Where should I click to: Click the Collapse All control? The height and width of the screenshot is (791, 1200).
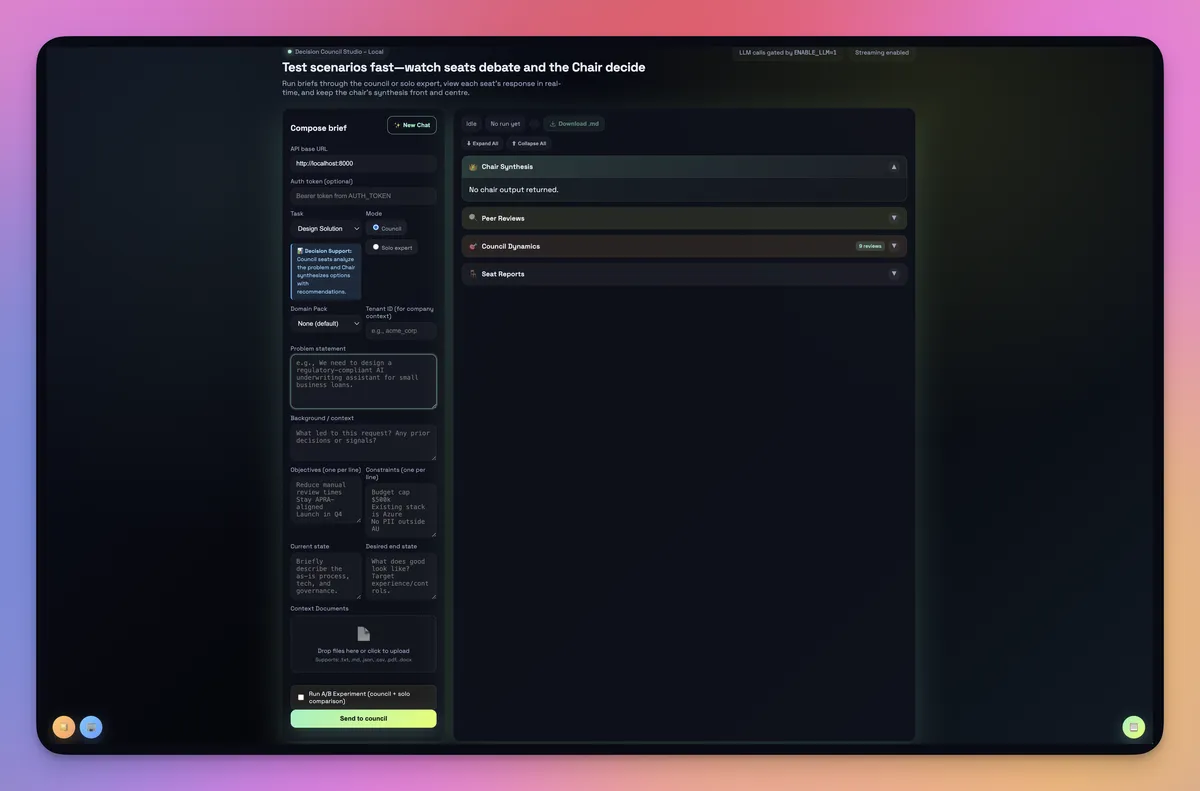tap(529, 142)
